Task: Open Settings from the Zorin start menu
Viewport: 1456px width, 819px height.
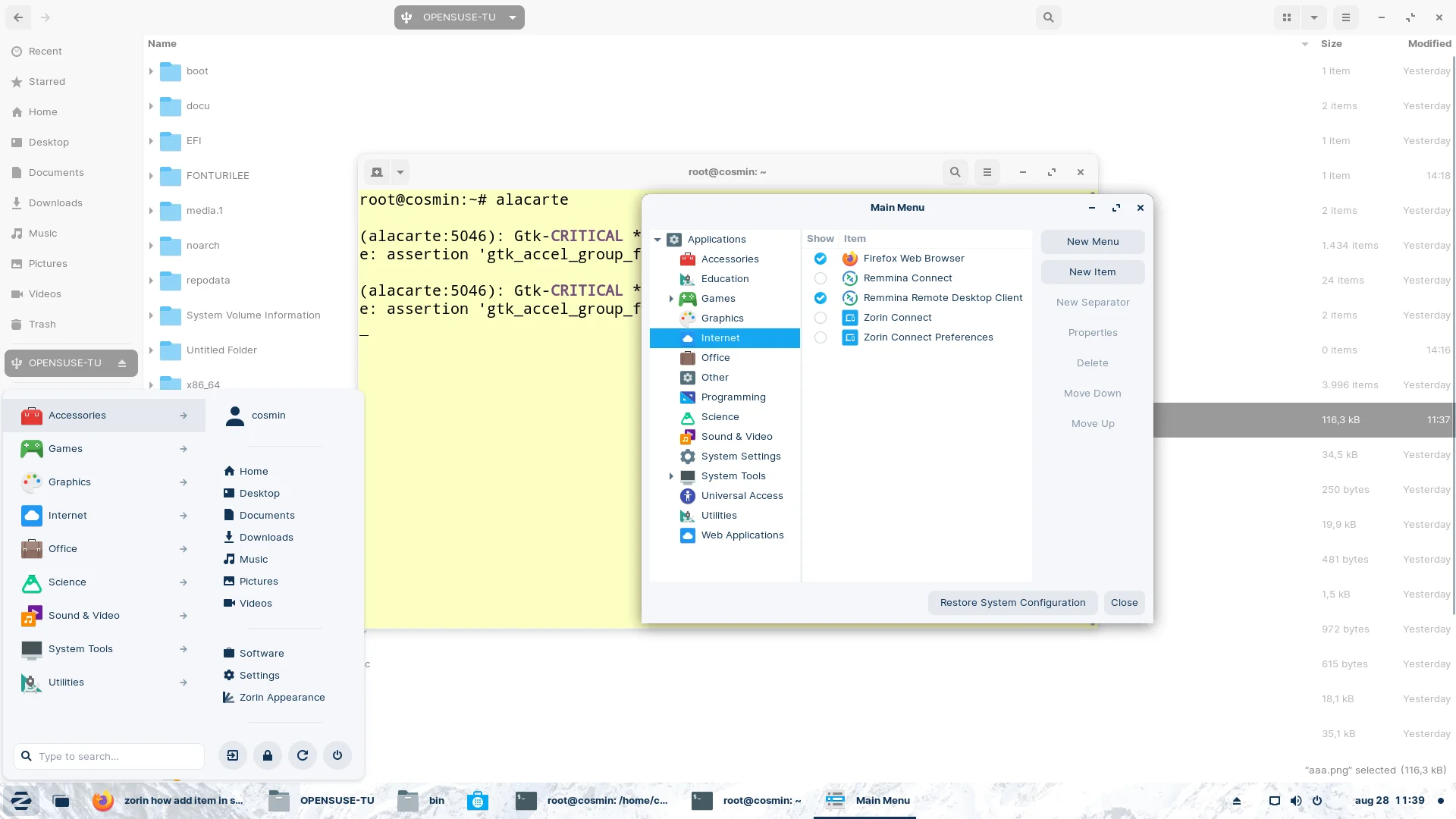Action: (x=259, y=675)
